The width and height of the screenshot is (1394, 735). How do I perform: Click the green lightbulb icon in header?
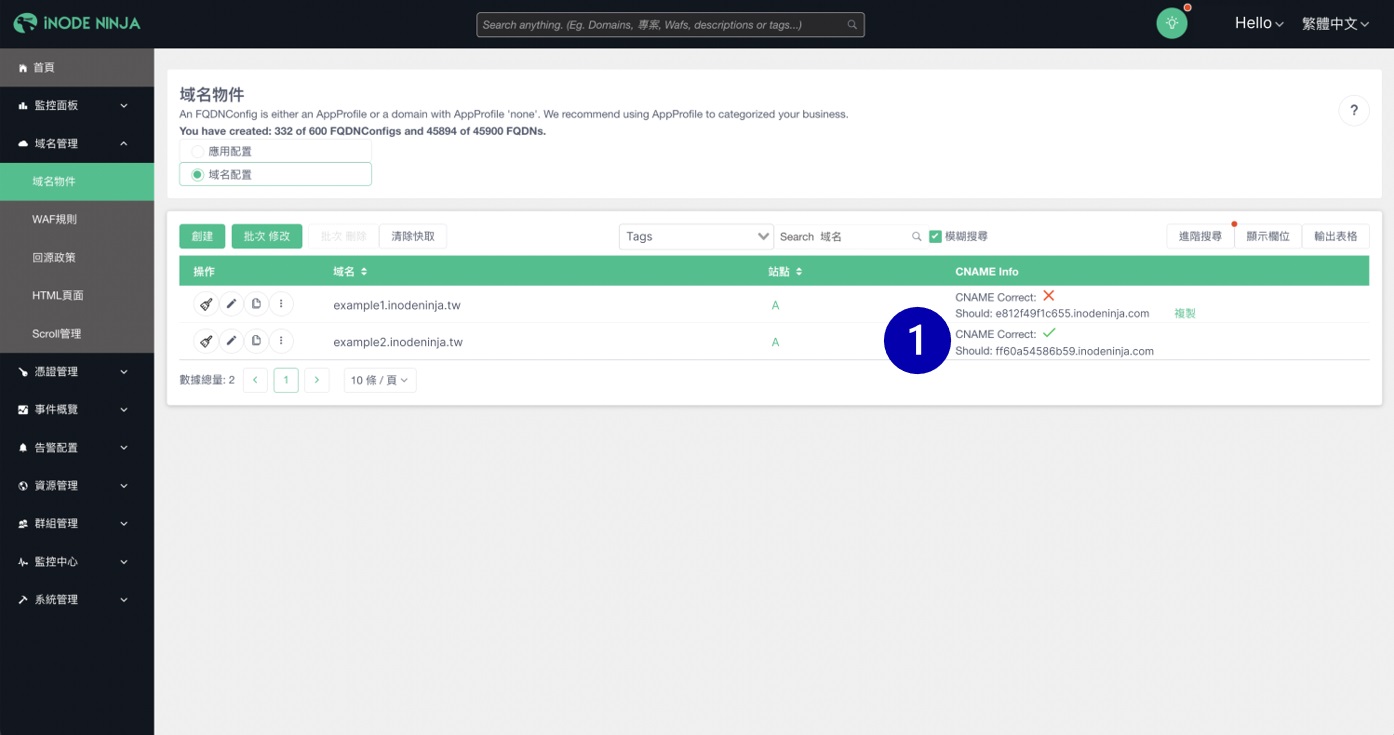pyautogui.click(x=1171, y=24)
